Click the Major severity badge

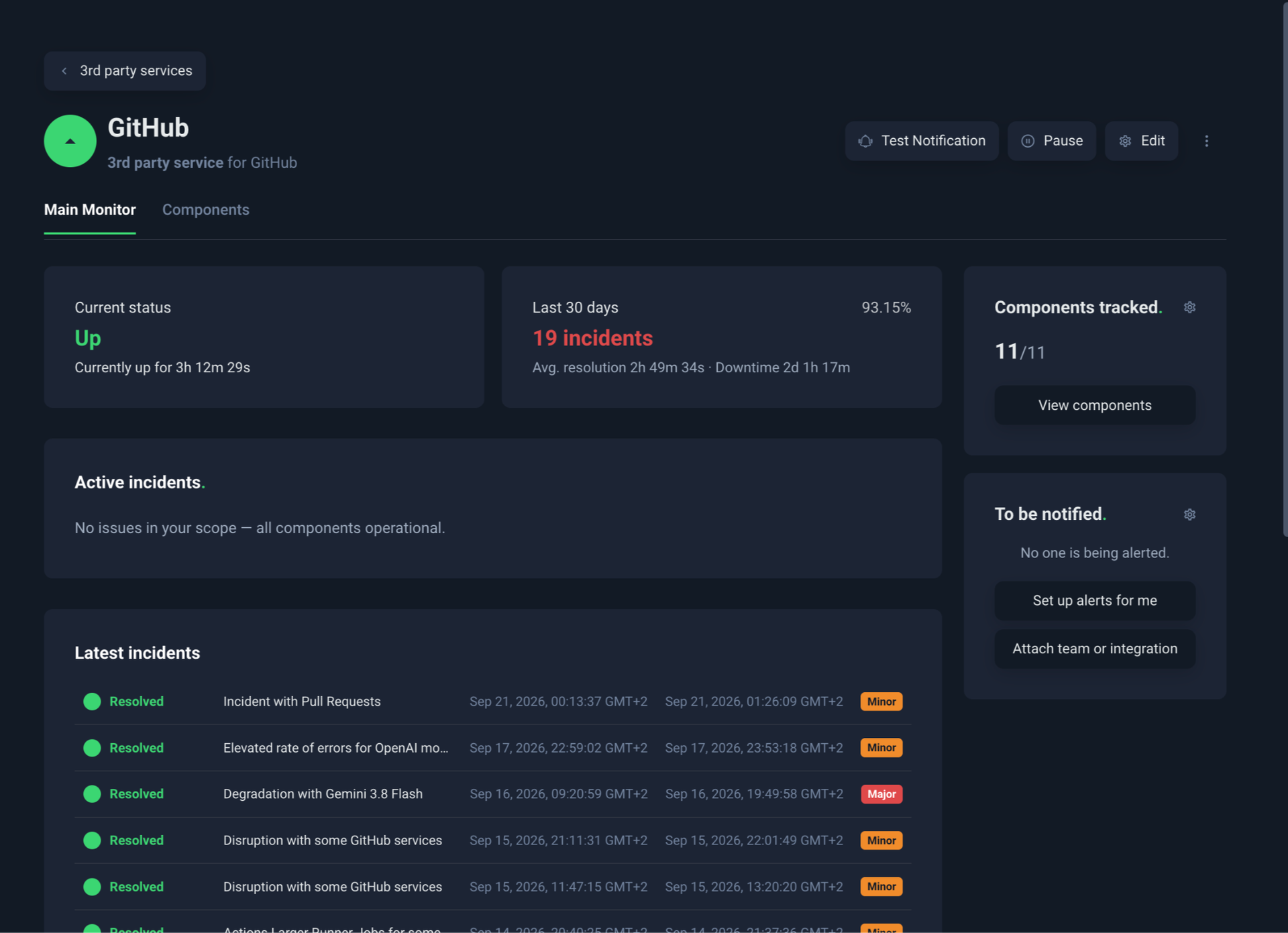tap(881, 794)
